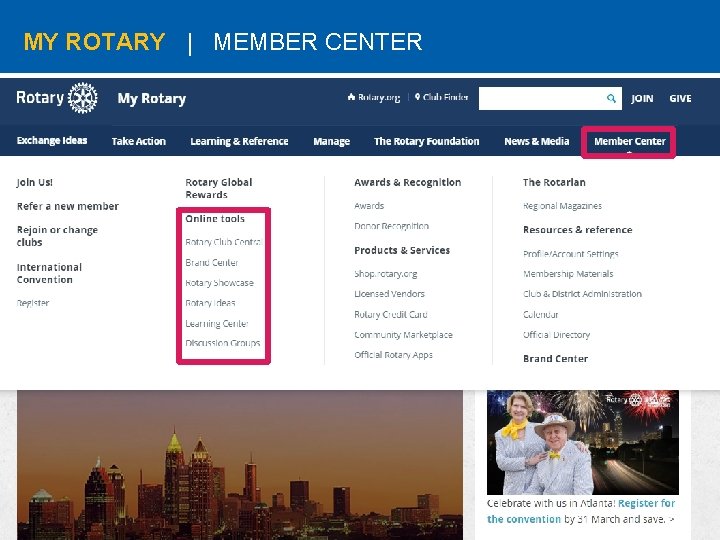Open Rotary Club Central

(224, 242)
